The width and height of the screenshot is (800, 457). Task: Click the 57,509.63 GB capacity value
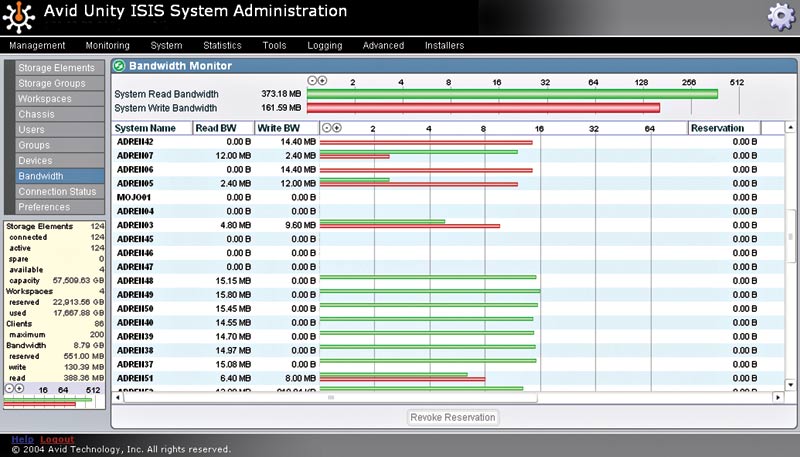point(79,281)
